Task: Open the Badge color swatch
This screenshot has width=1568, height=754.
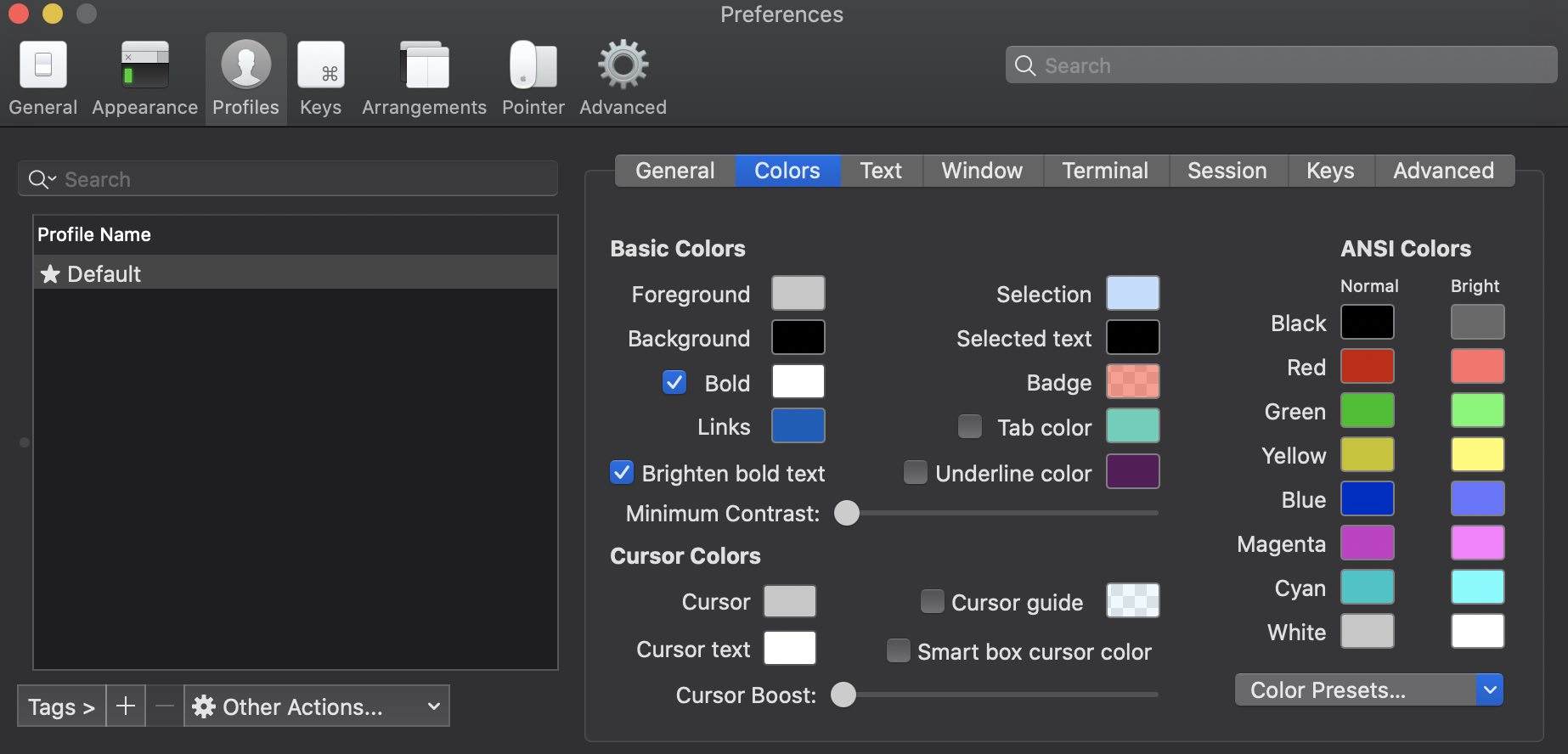Action: [1133, 381]
